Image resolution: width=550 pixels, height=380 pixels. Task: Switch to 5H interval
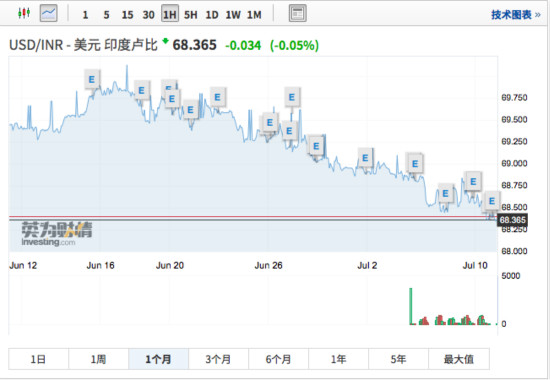(x=191, y=15)
